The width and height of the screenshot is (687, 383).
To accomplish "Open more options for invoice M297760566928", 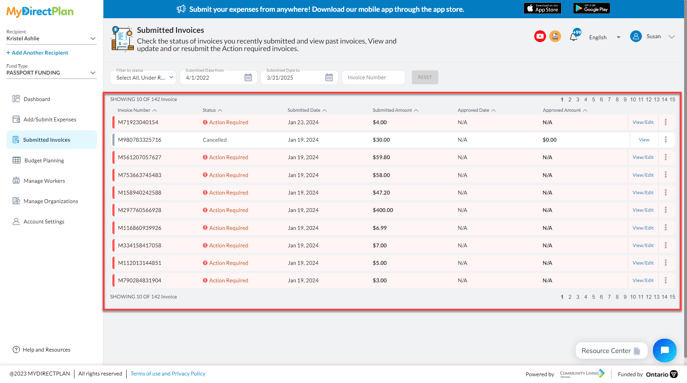I will 666,210.
